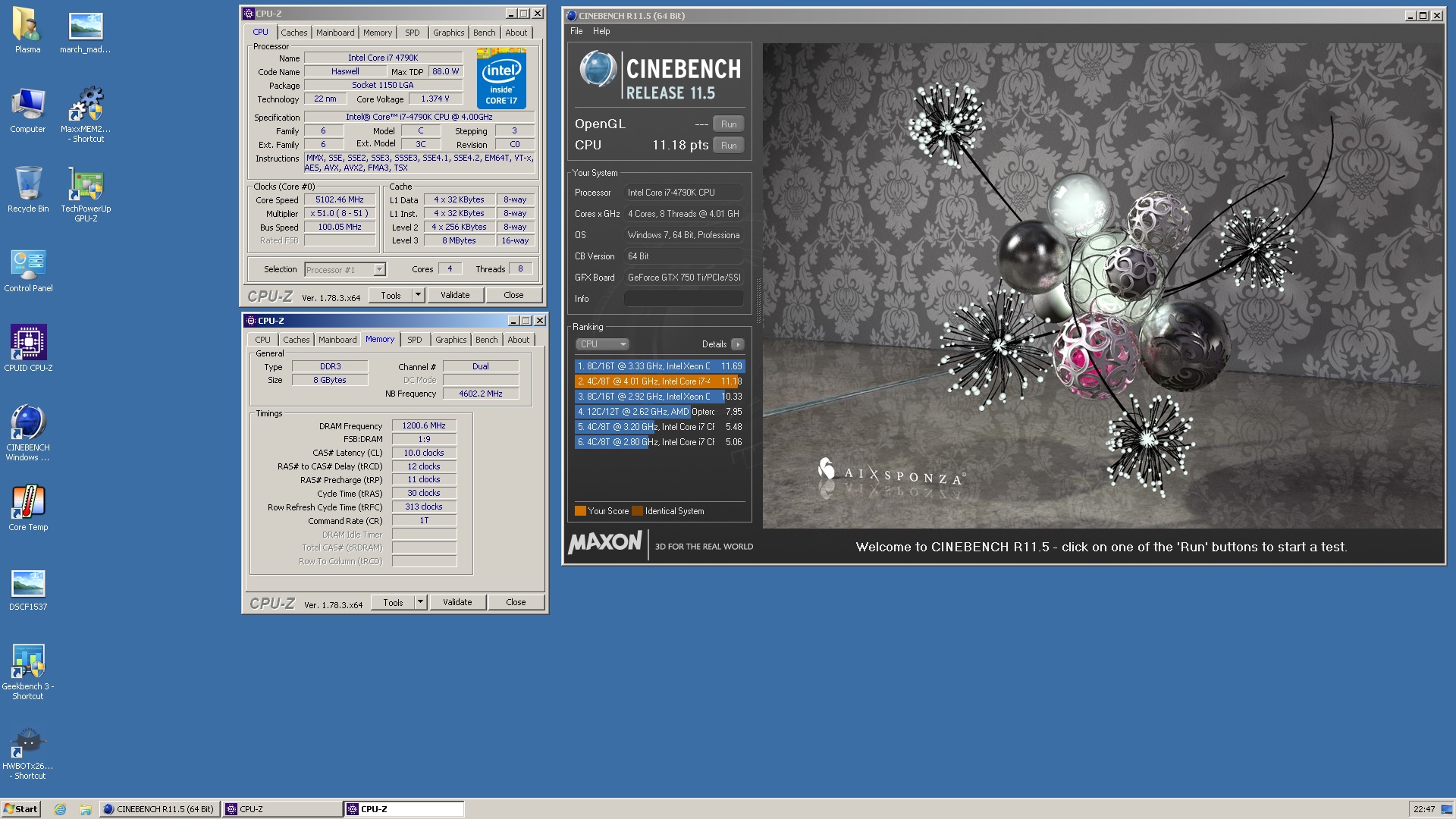Viewport: 1456px width, 819px height.
Task: Run the OpenGL benchmark test
Action: tap(729, 124)
